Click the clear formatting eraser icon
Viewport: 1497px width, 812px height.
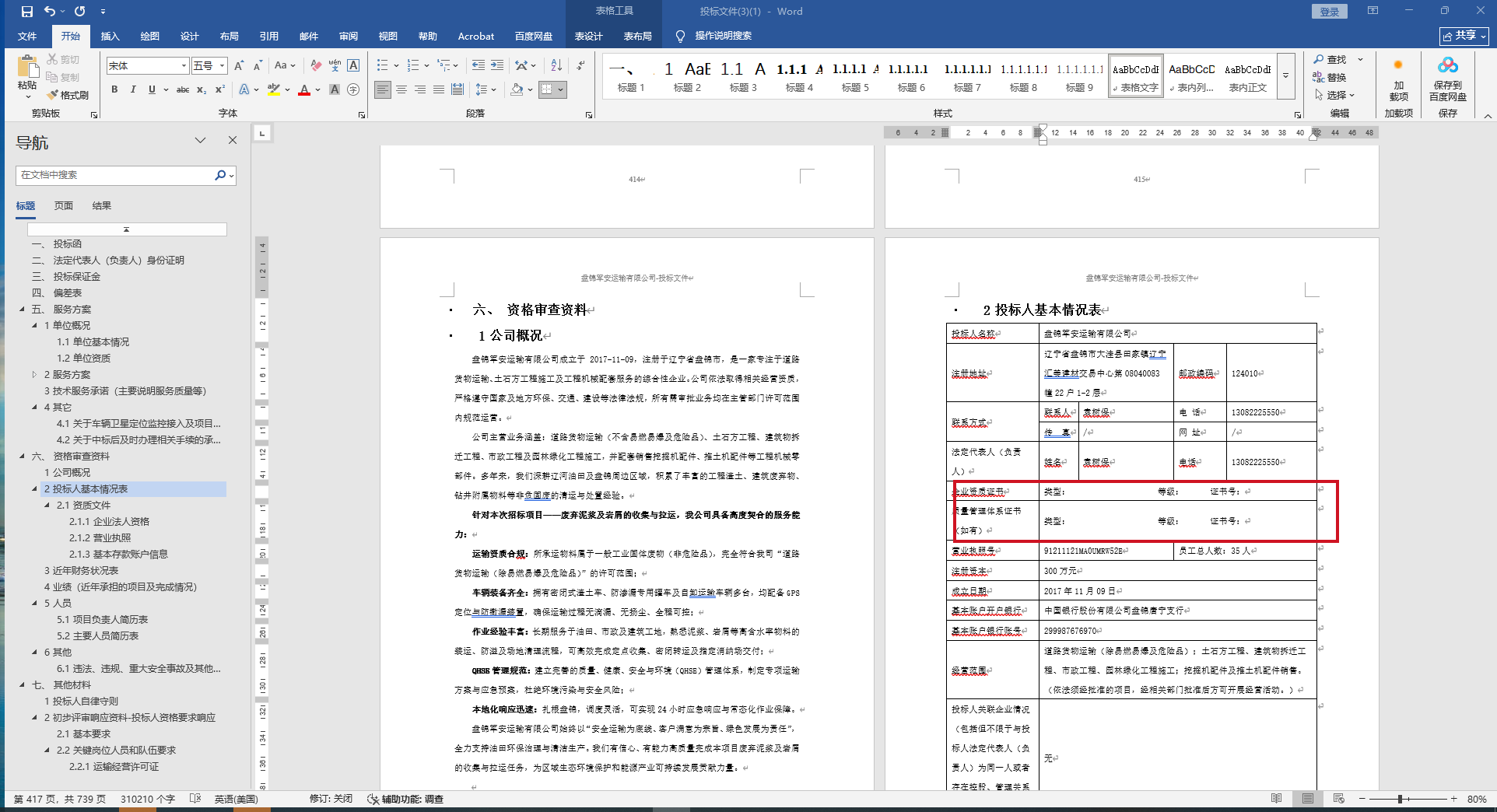(316, 66)
